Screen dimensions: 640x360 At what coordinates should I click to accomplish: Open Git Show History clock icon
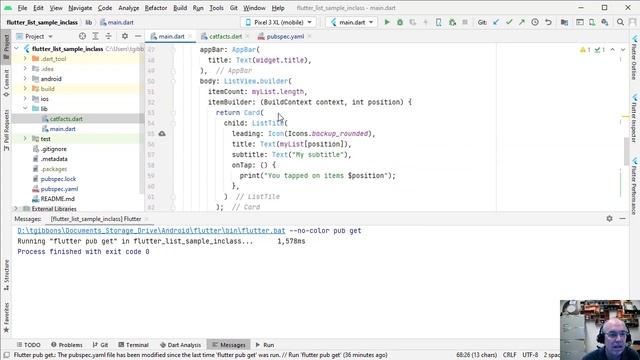(535, 22)
